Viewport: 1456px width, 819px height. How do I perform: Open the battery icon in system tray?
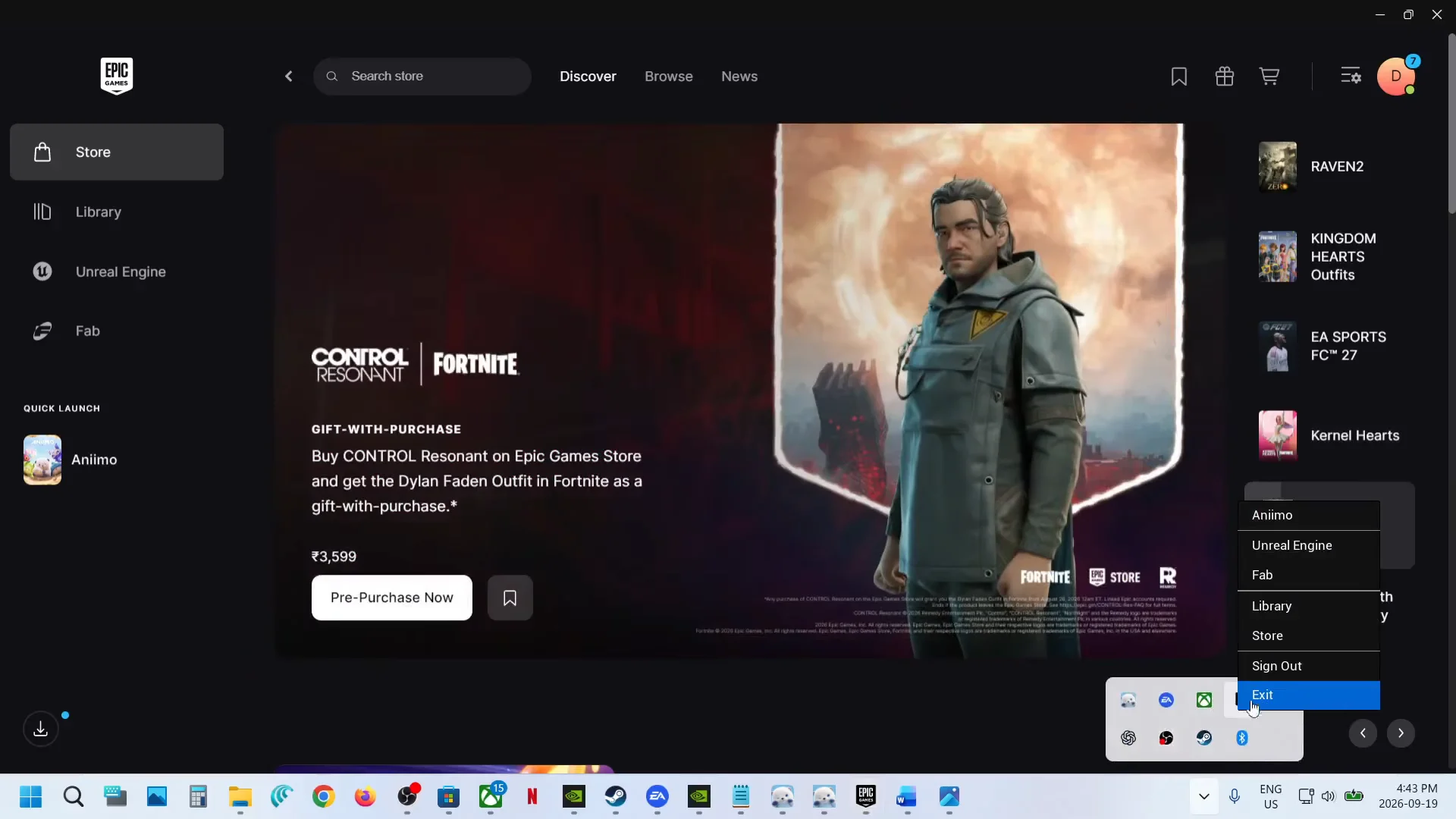pos(1354,796)
